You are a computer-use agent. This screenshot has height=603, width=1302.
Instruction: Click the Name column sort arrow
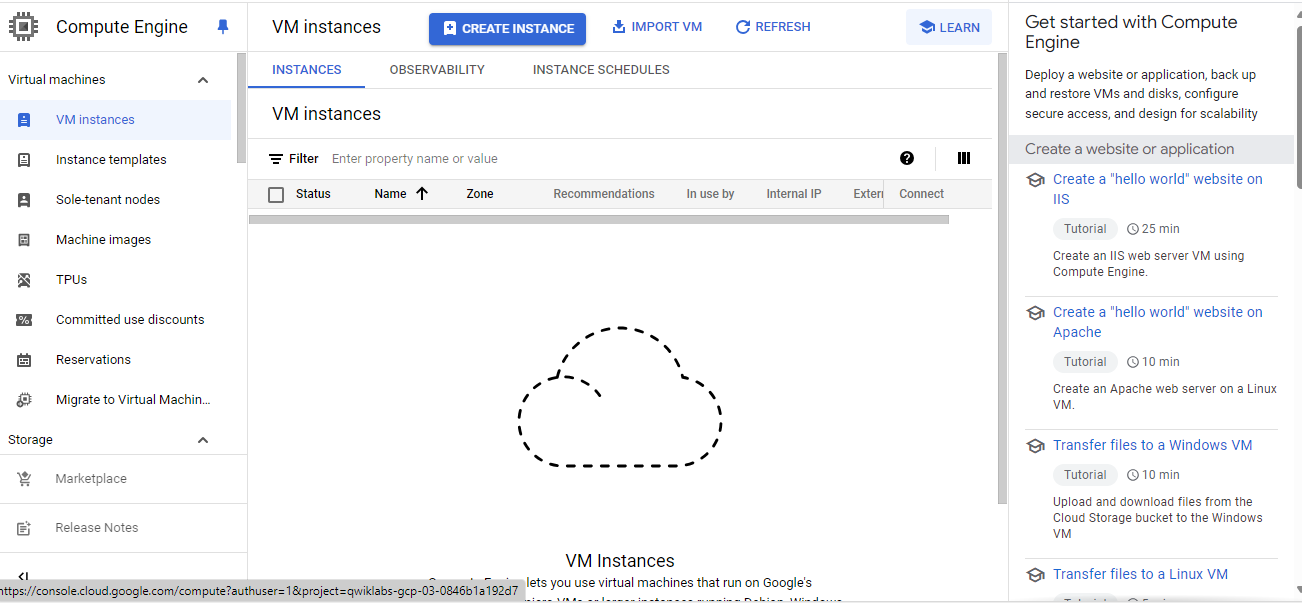422,194
